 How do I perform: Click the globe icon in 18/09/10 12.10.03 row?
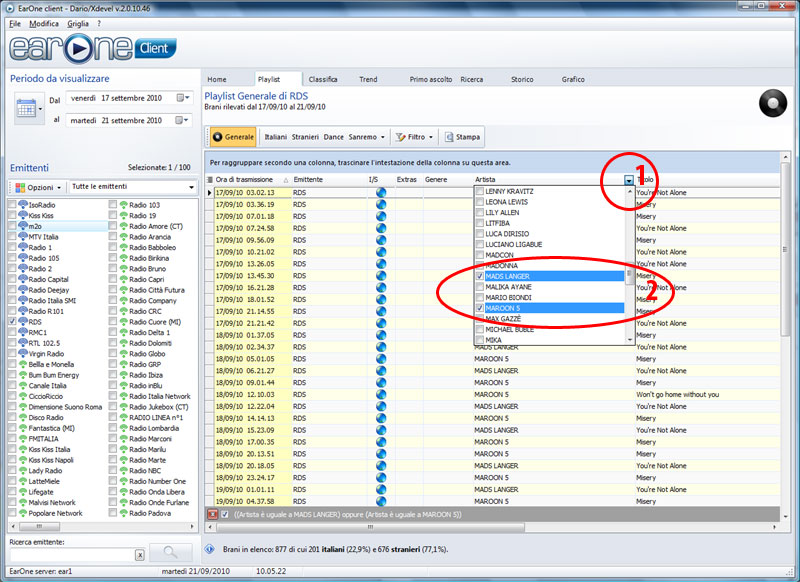(381, 394)
